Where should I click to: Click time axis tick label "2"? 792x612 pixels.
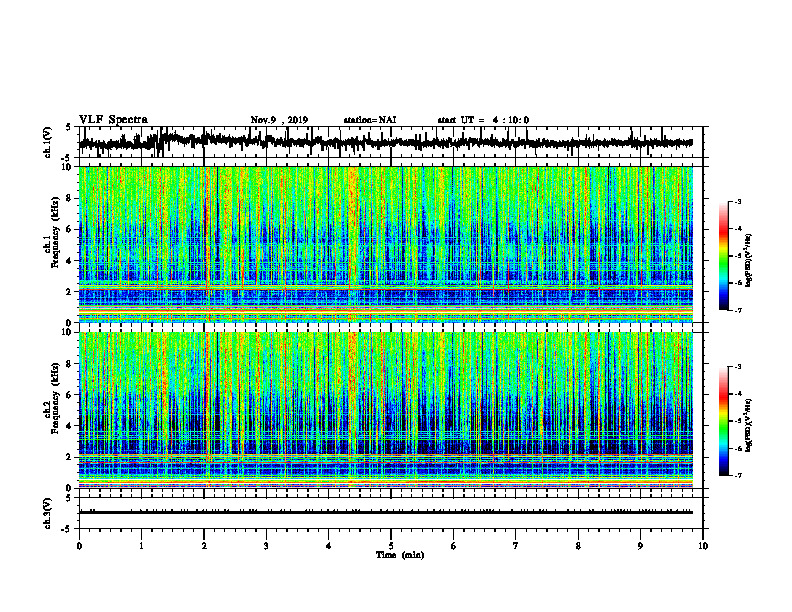204,546
